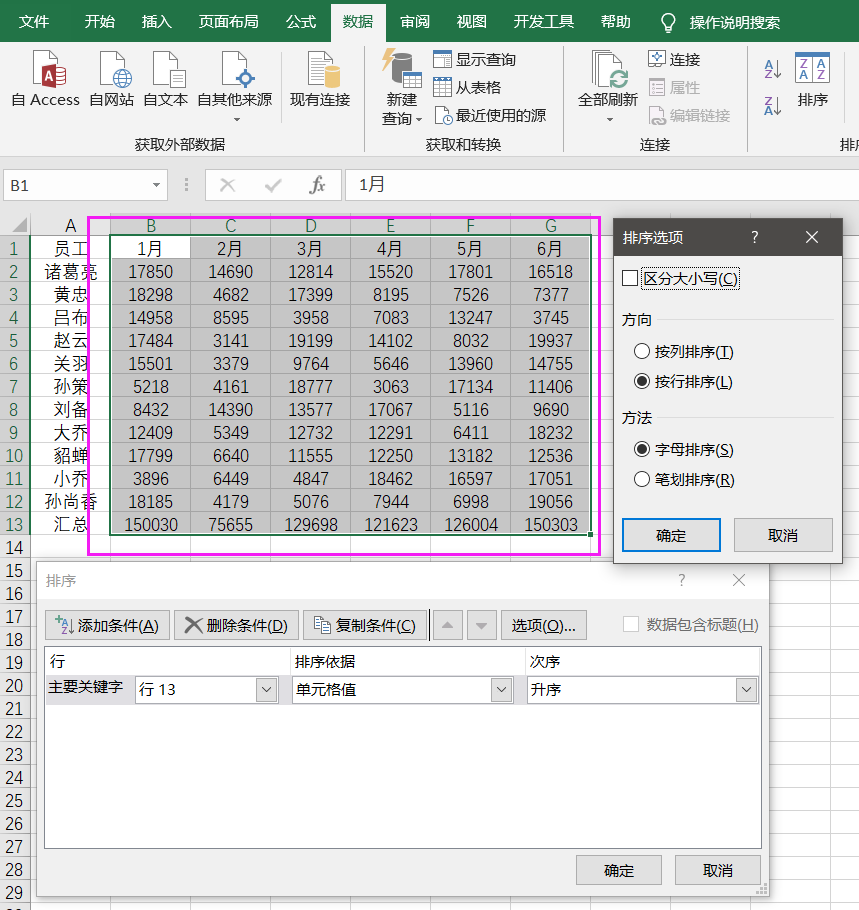
Task: Click the formula bar input showing 1月
Action: tap(602, 185)
